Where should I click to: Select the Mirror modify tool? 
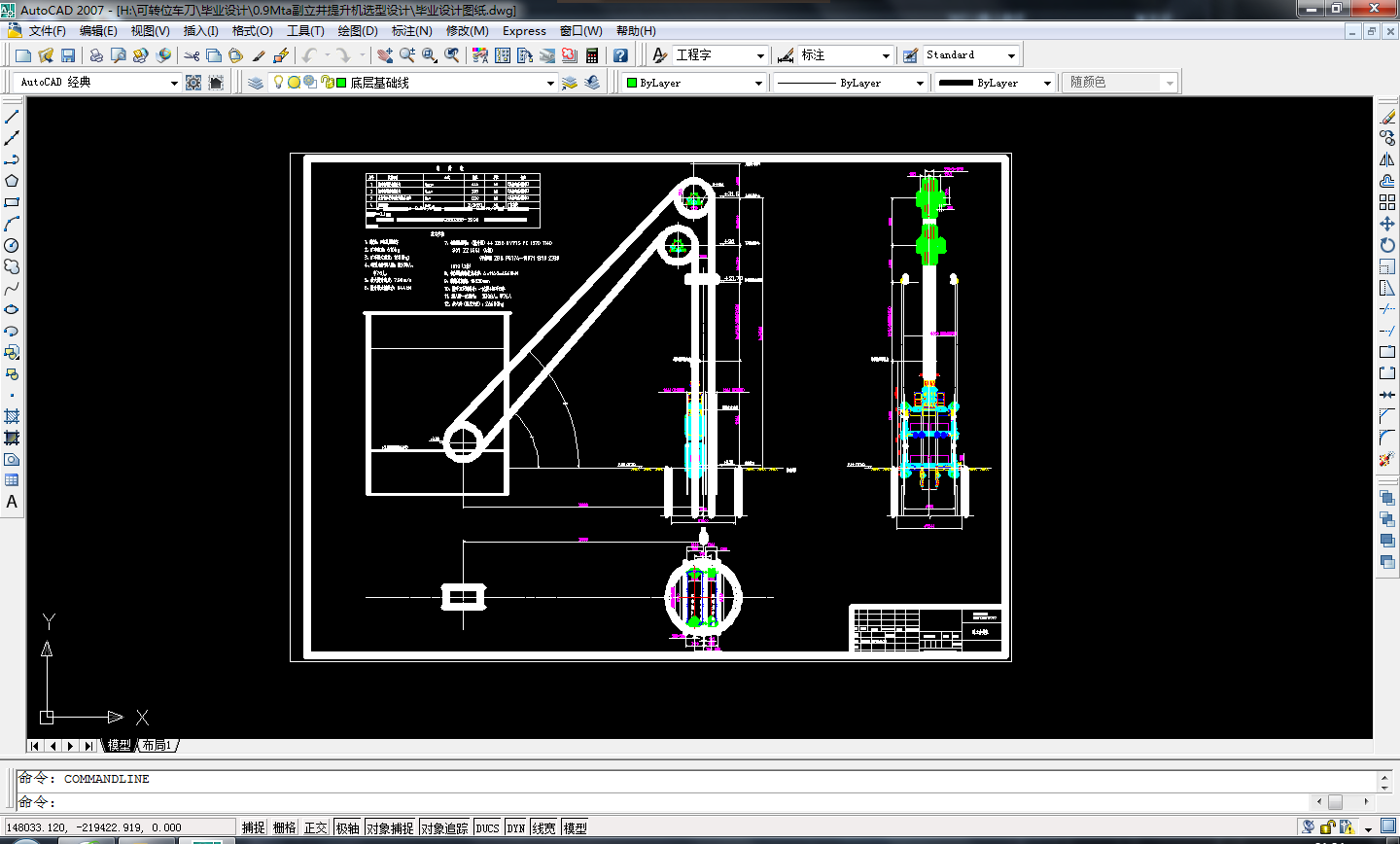(1387, 159)
